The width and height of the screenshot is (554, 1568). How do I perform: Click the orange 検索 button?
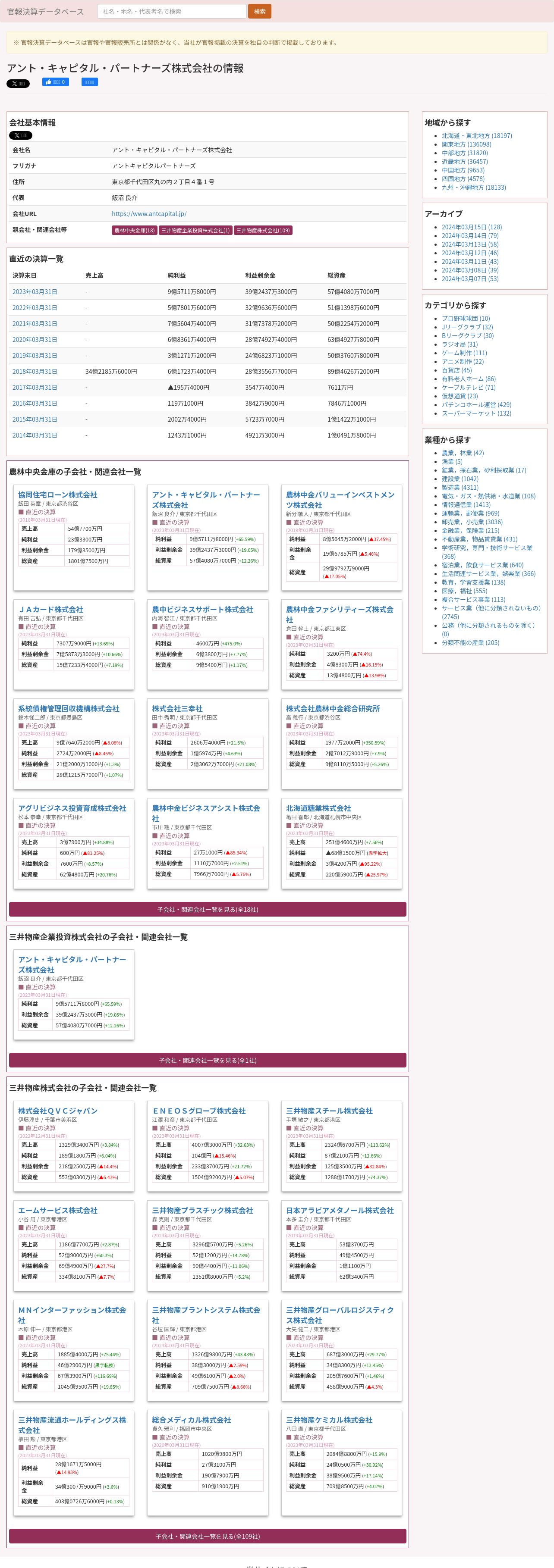(260, 12)
